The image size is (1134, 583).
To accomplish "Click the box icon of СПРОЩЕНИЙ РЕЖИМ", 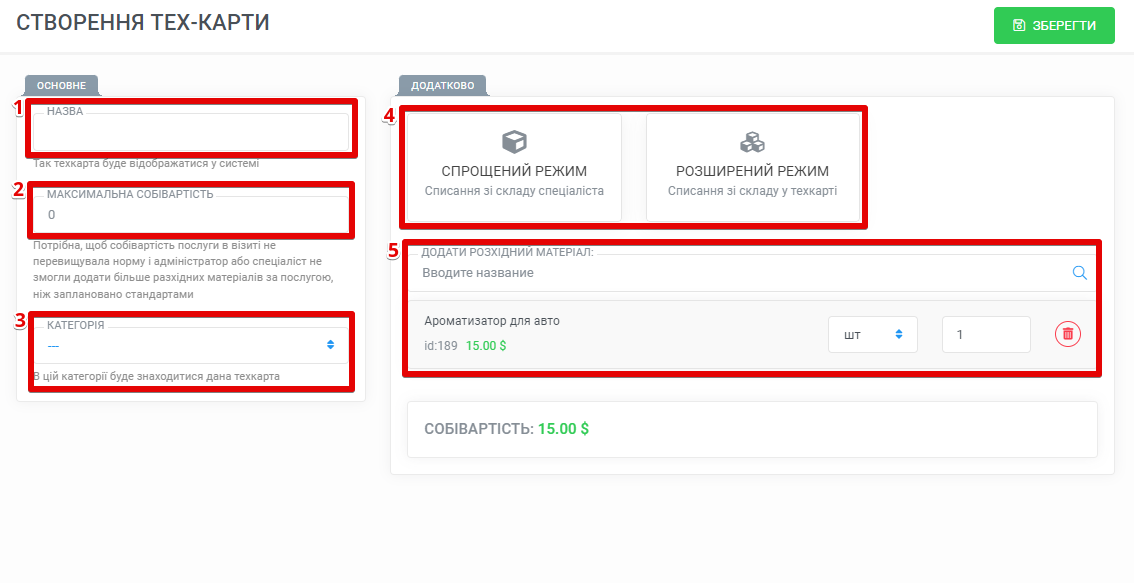I will (x=514, y=142).
